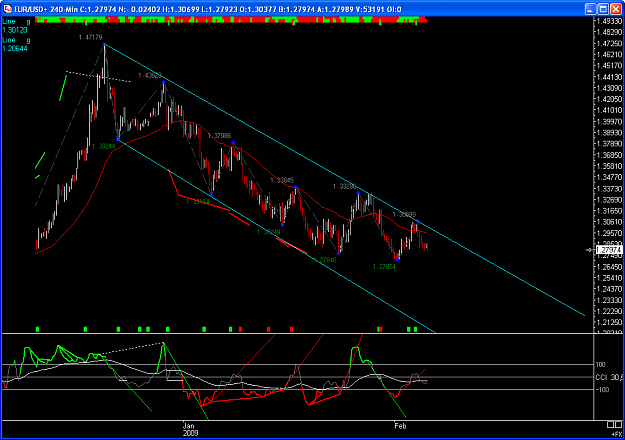Image resolution: width=625 pixels, height=440 pixels.
Task: Click the EUR/USD chart window icon
Action: pyautogui.click(x=7, y=9)
